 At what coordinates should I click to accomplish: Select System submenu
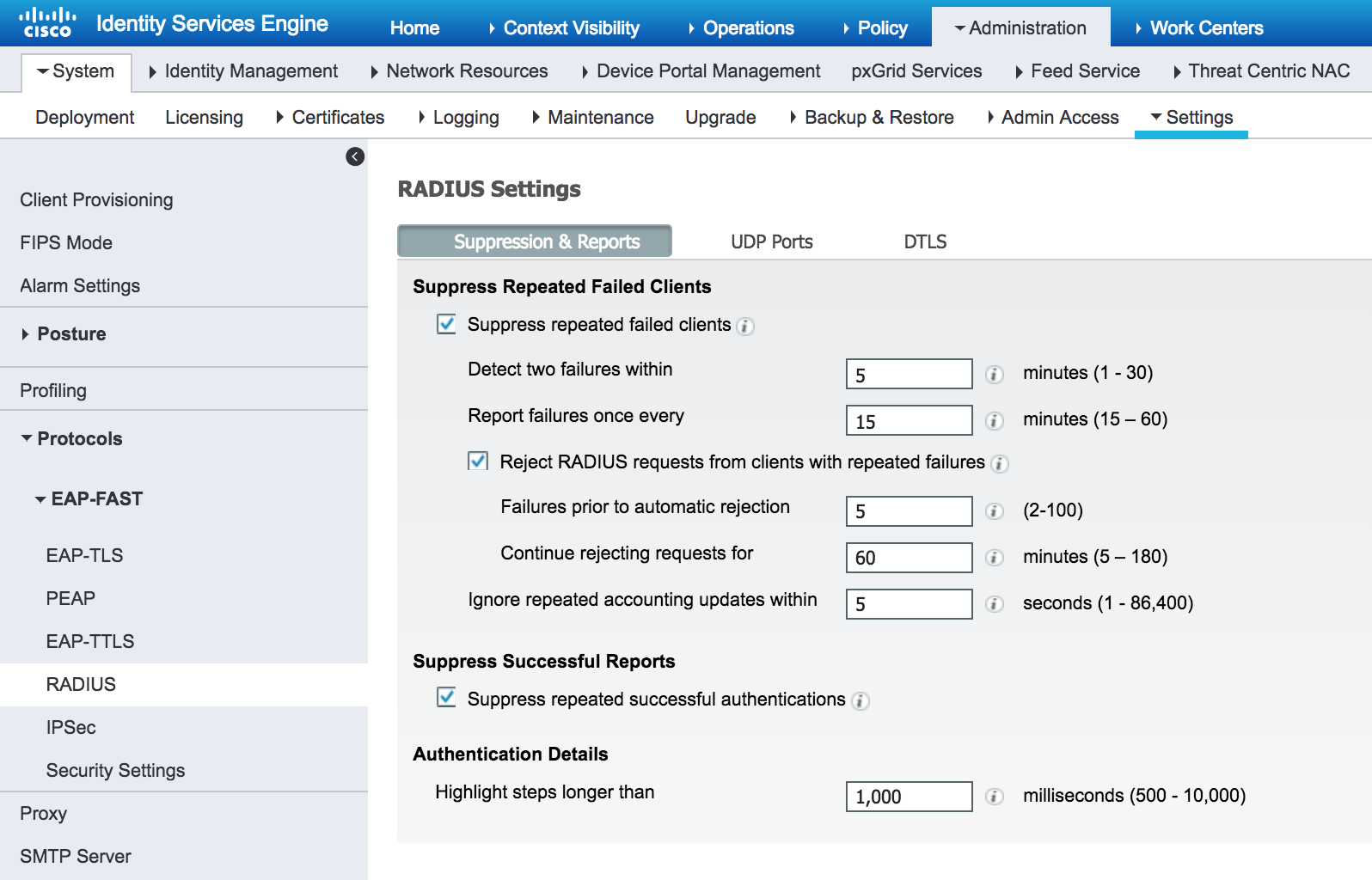coord(76,71)
